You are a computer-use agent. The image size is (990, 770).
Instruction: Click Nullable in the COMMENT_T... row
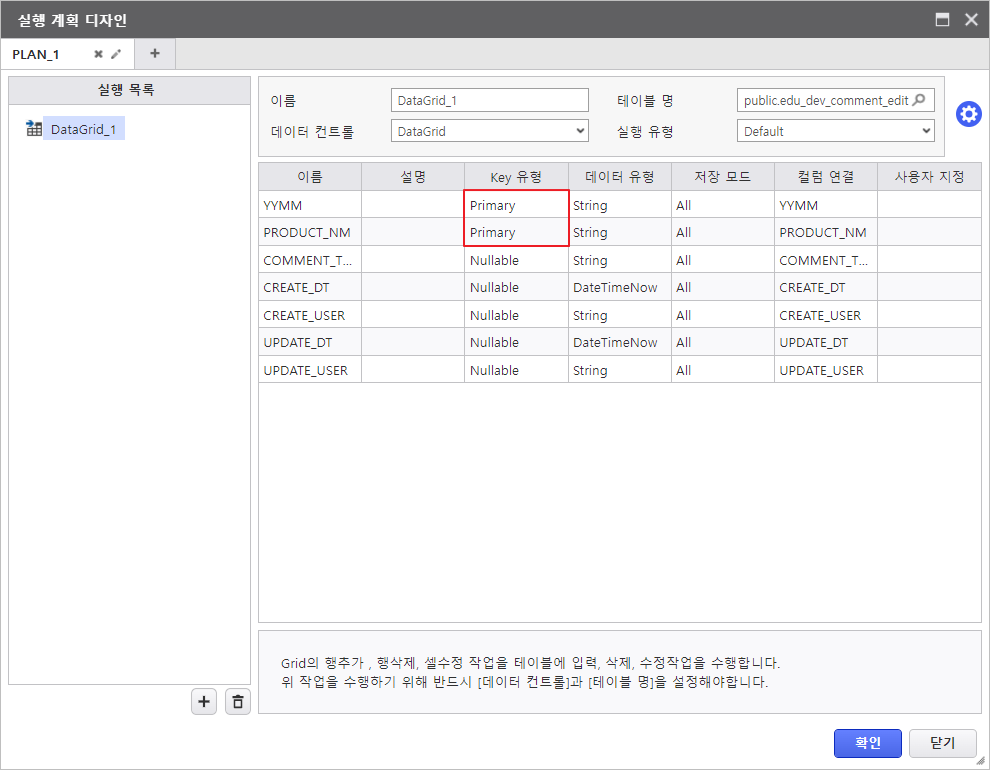pos(516,260)
